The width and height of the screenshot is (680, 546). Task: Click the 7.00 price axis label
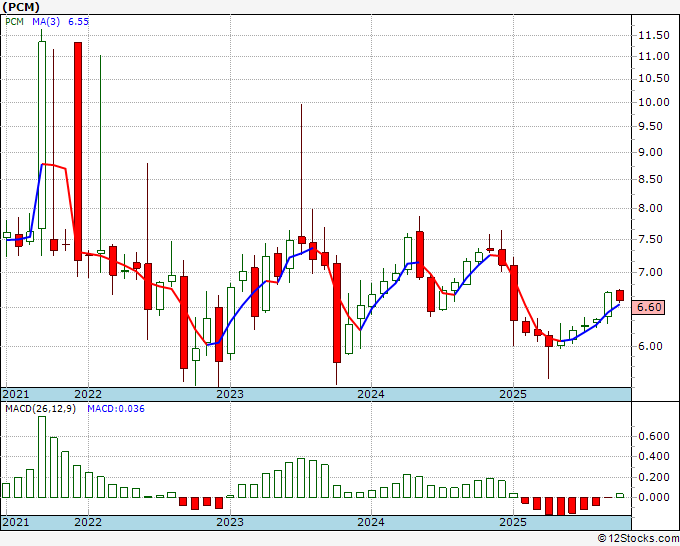651,272
